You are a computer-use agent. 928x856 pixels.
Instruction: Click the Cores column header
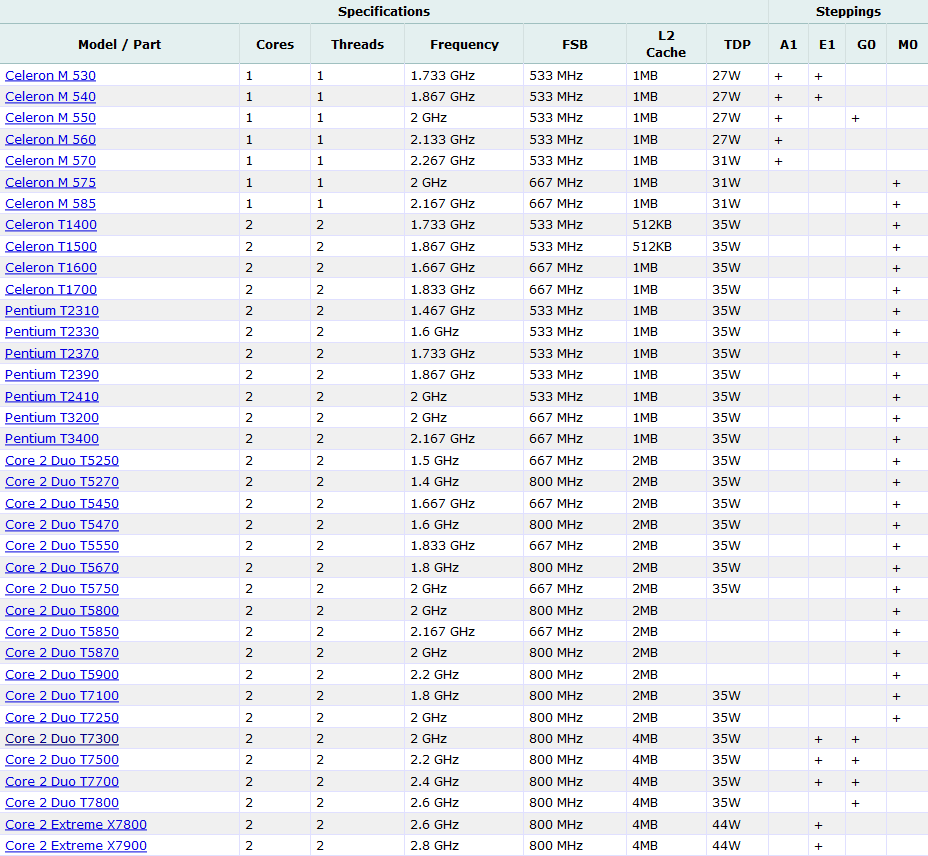[x=275, y=44]
